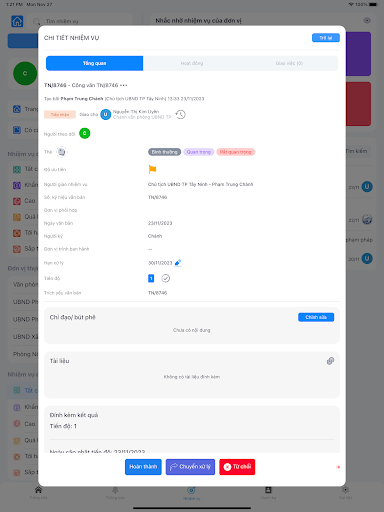Open the Giao việc tab
Image resolution: width=384 pixels, height=512 pixels.
pos(289,63)
